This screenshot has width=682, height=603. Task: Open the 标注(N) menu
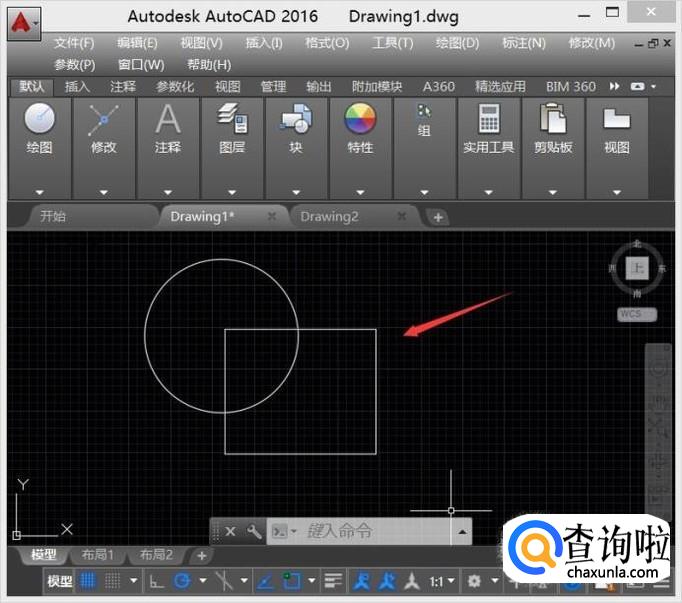[x=524, y=43]
